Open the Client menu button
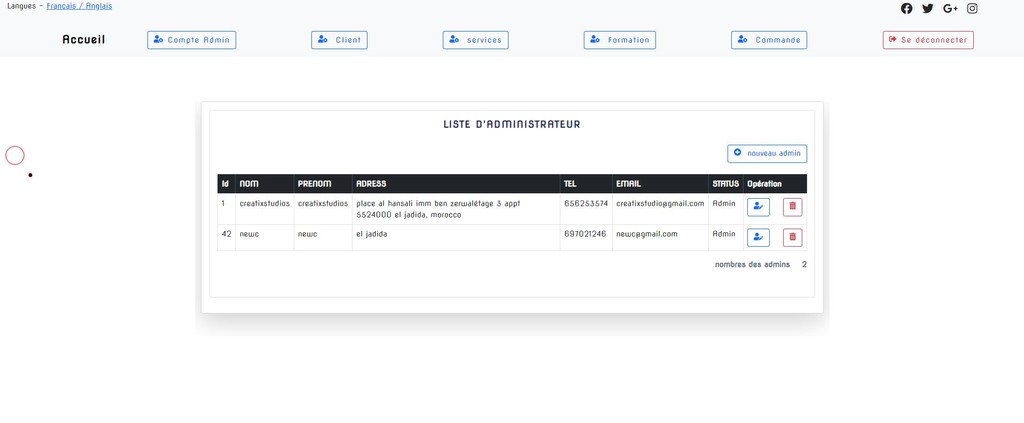1024x423 pixels. [x=339, y=40]
